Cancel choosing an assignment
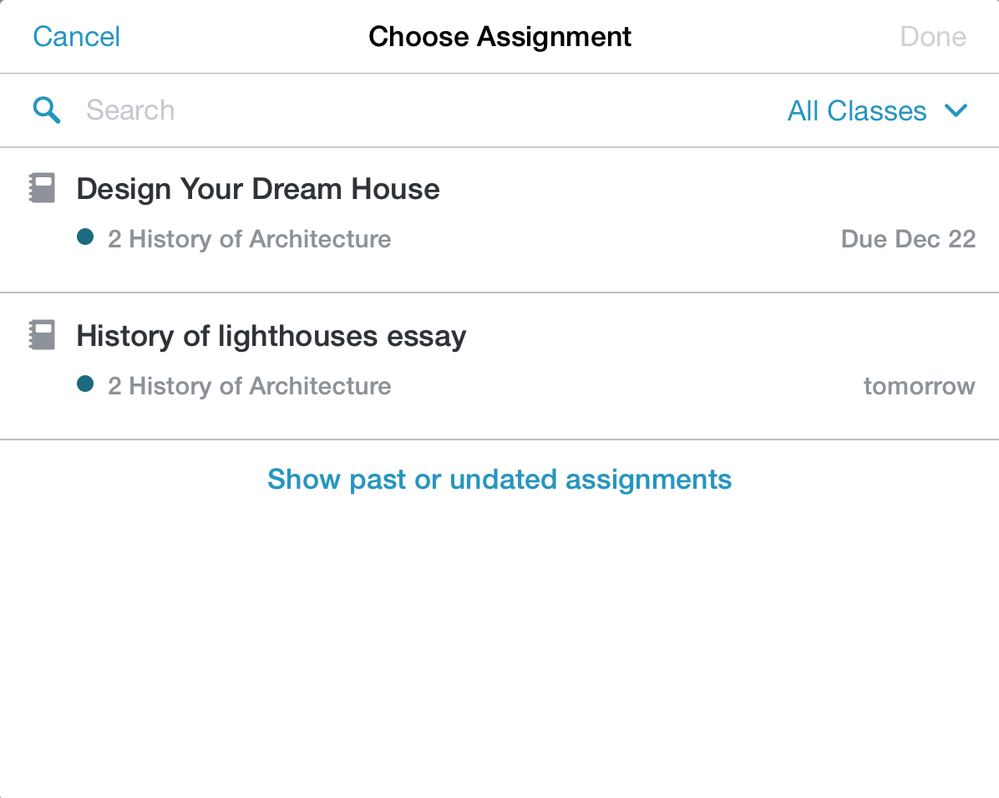Image resolution: width=999 pixels, height=798 pixels. tap(76, 36)
